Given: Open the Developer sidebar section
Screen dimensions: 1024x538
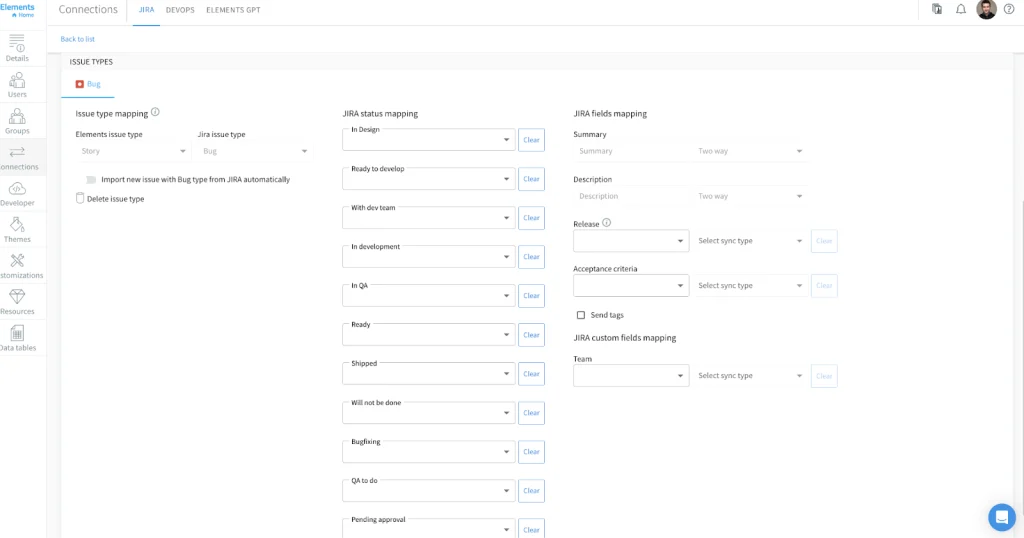Looking at the screenshot, I should (18, 193).
